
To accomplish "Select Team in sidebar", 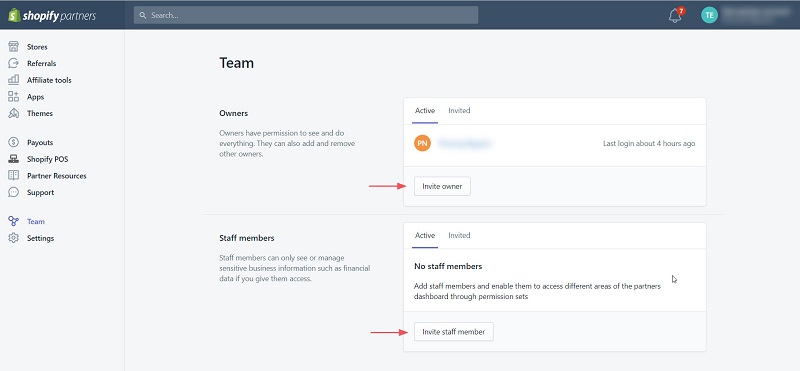I will [x=36, y=221].
